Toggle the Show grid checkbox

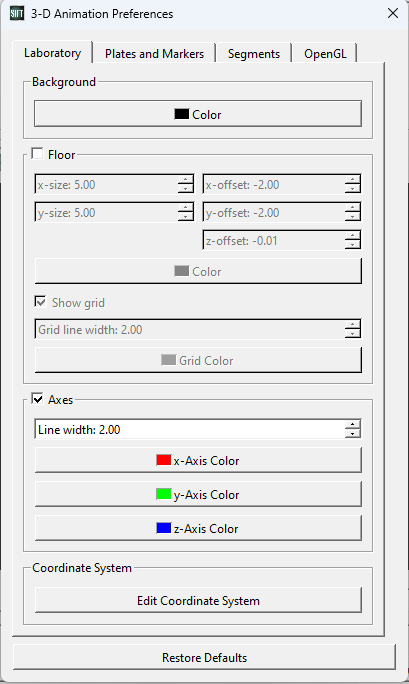tap(41, 302)
